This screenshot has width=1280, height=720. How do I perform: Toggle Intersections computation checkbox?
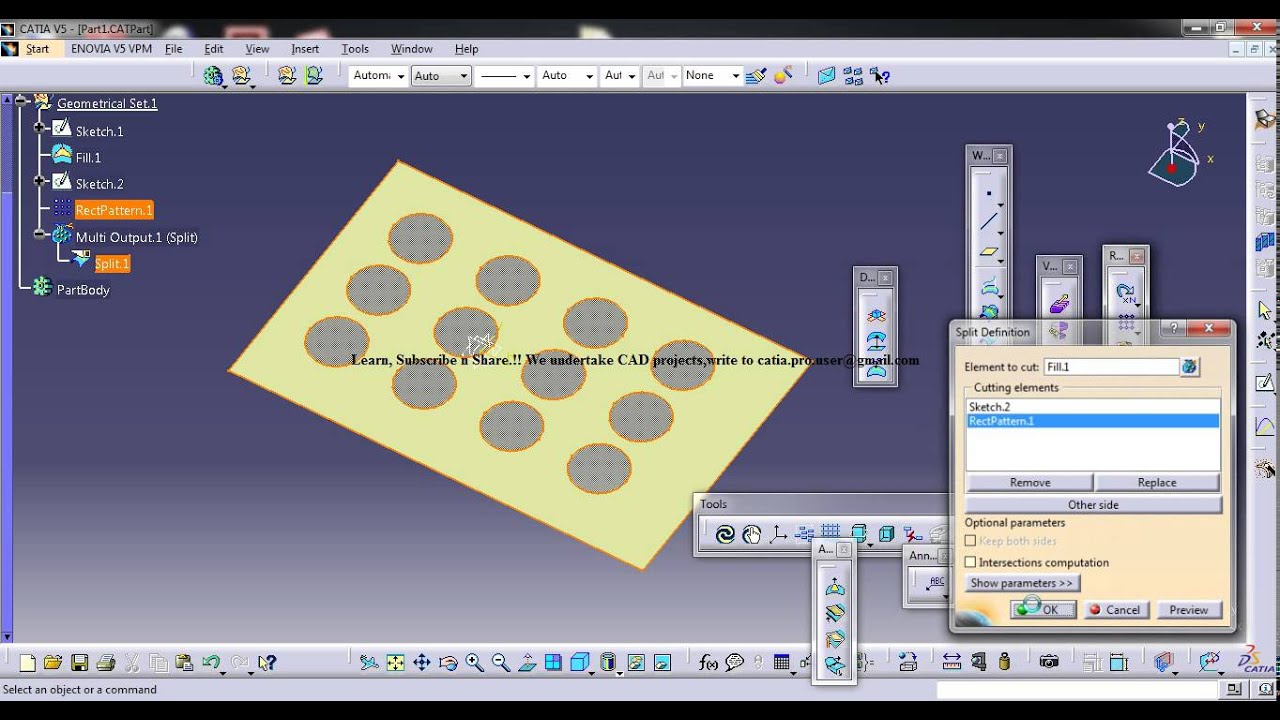click(x=970, y=562)
